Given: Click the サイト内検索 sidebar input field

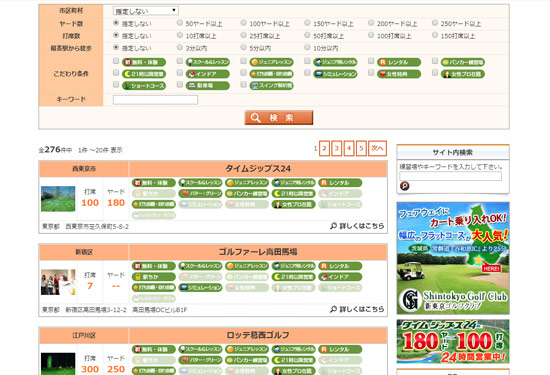Looking at the screenshot, I should click(450, 176).
